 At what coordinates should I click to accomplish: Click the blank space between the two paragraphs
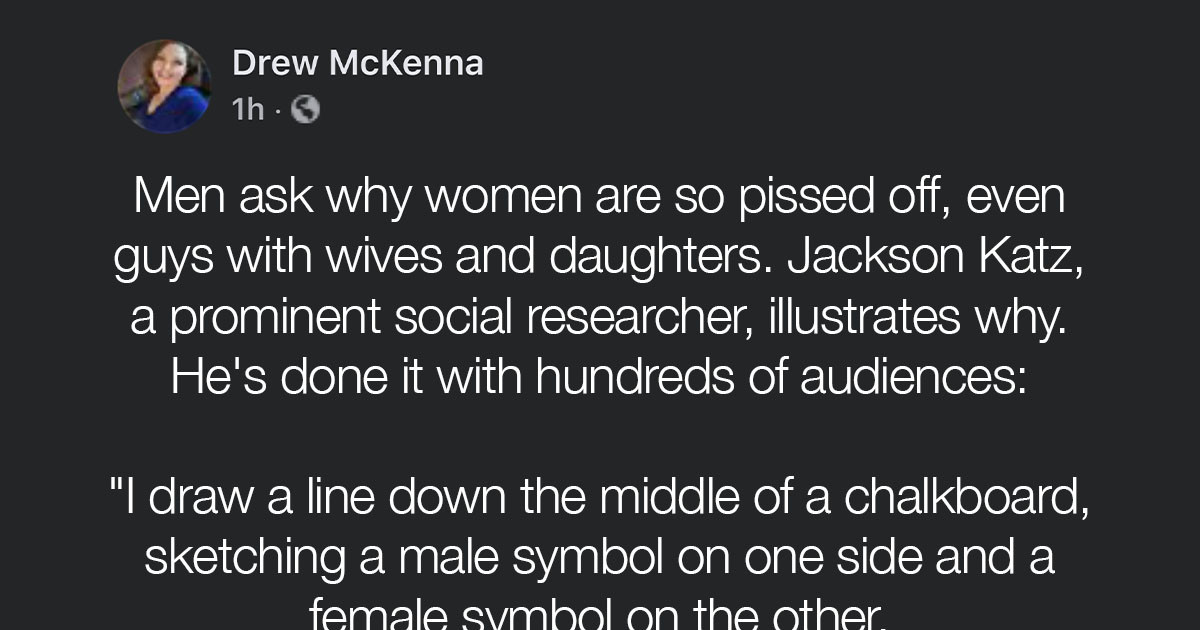point(600,435)
